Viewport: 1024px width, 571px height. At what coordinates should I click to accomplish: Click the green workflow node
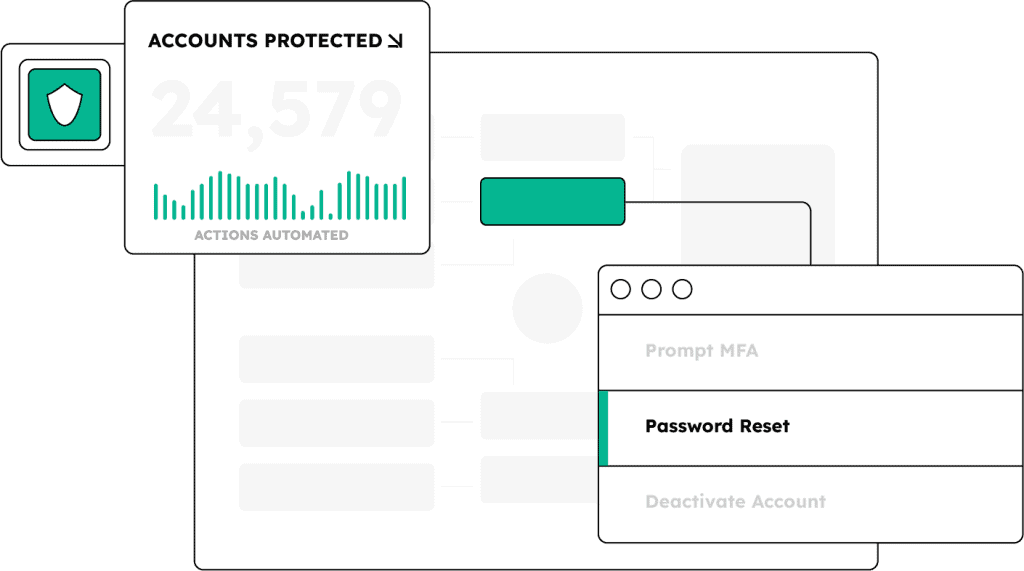552,201
